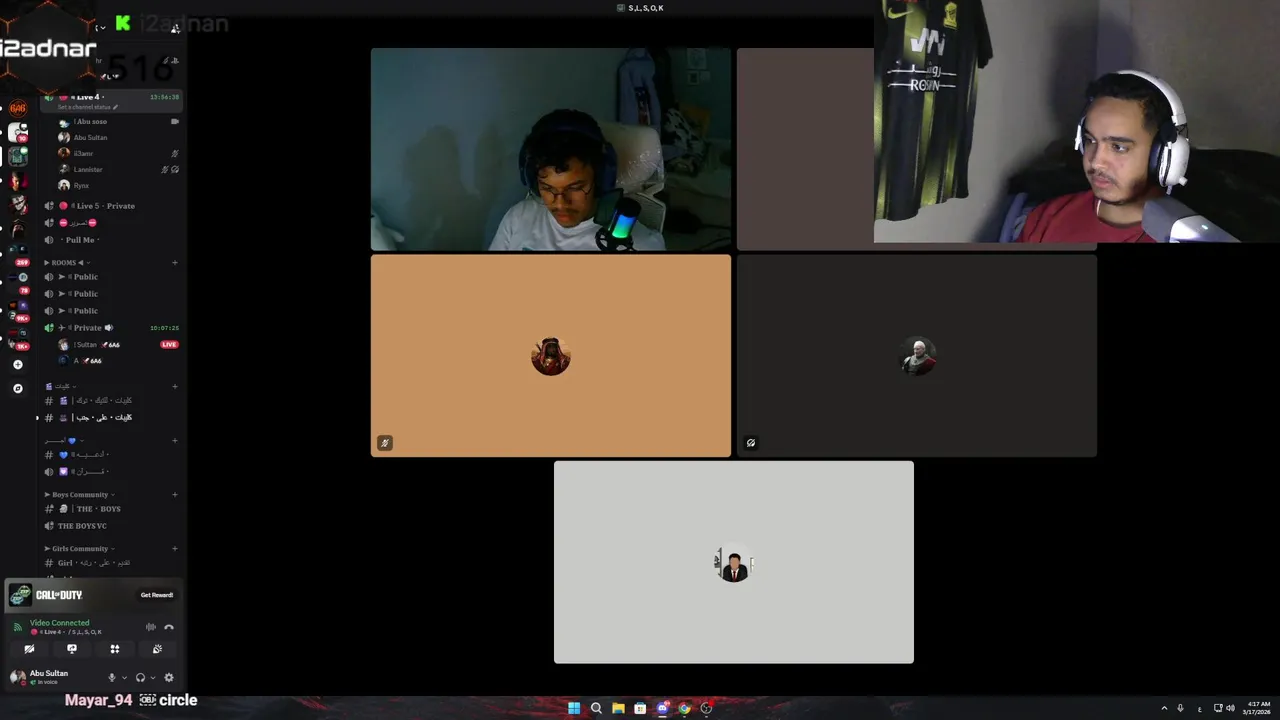
Task: Collapse Boys Community category
Action: click(79, 494)
